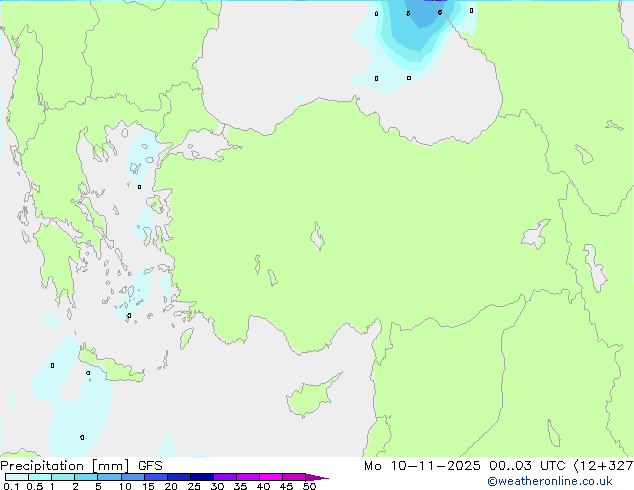Click the legend swatch between 45 and 50
This screenshot has width=634, height=490.
294,477
